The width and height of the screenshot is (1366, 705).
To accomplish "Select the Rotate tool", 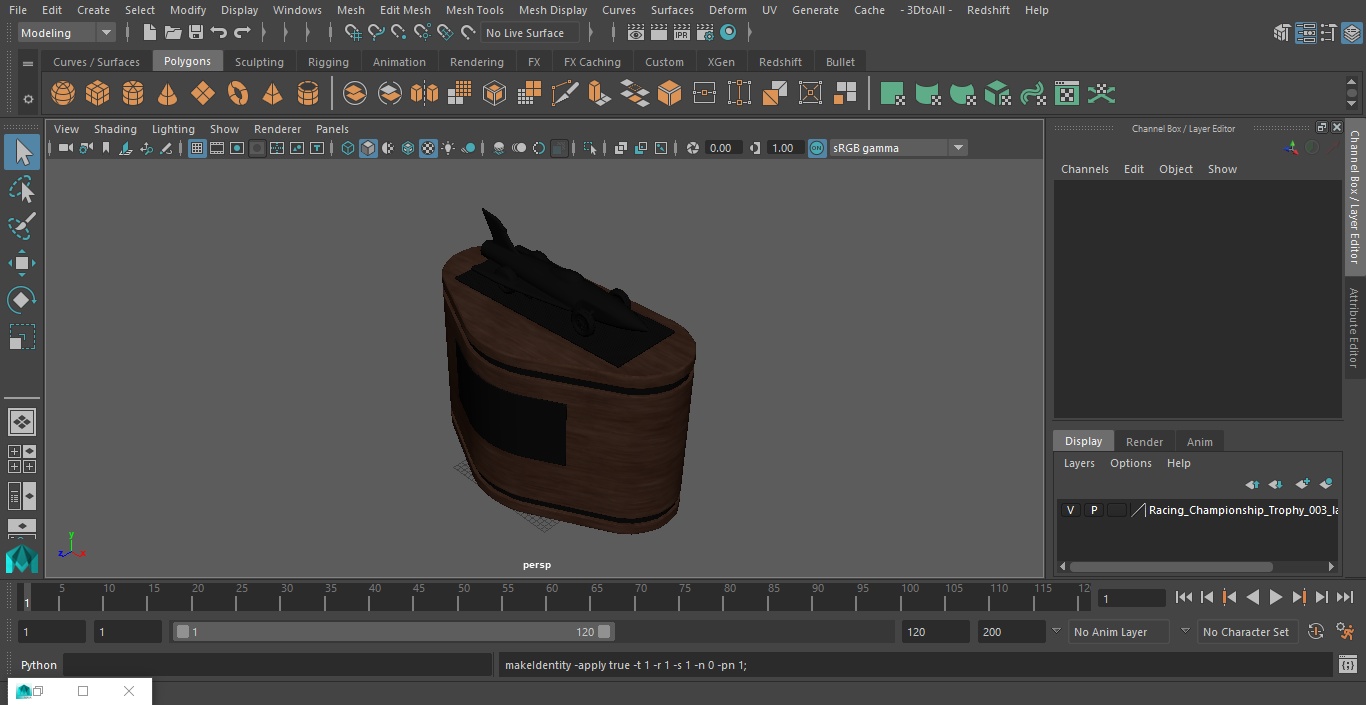I will (x=22, y=300).
